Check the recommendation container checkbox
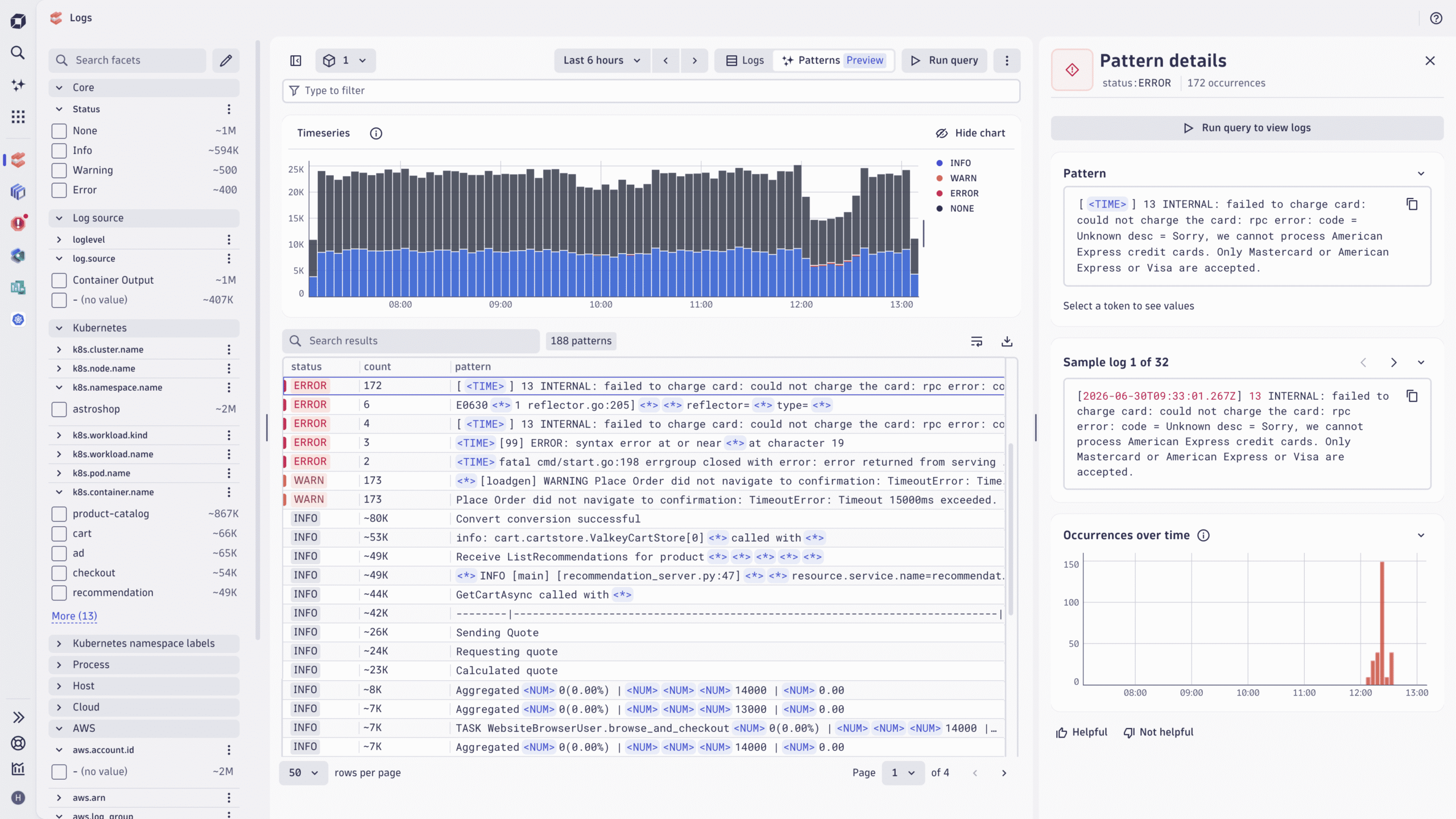 pos(59,593)
